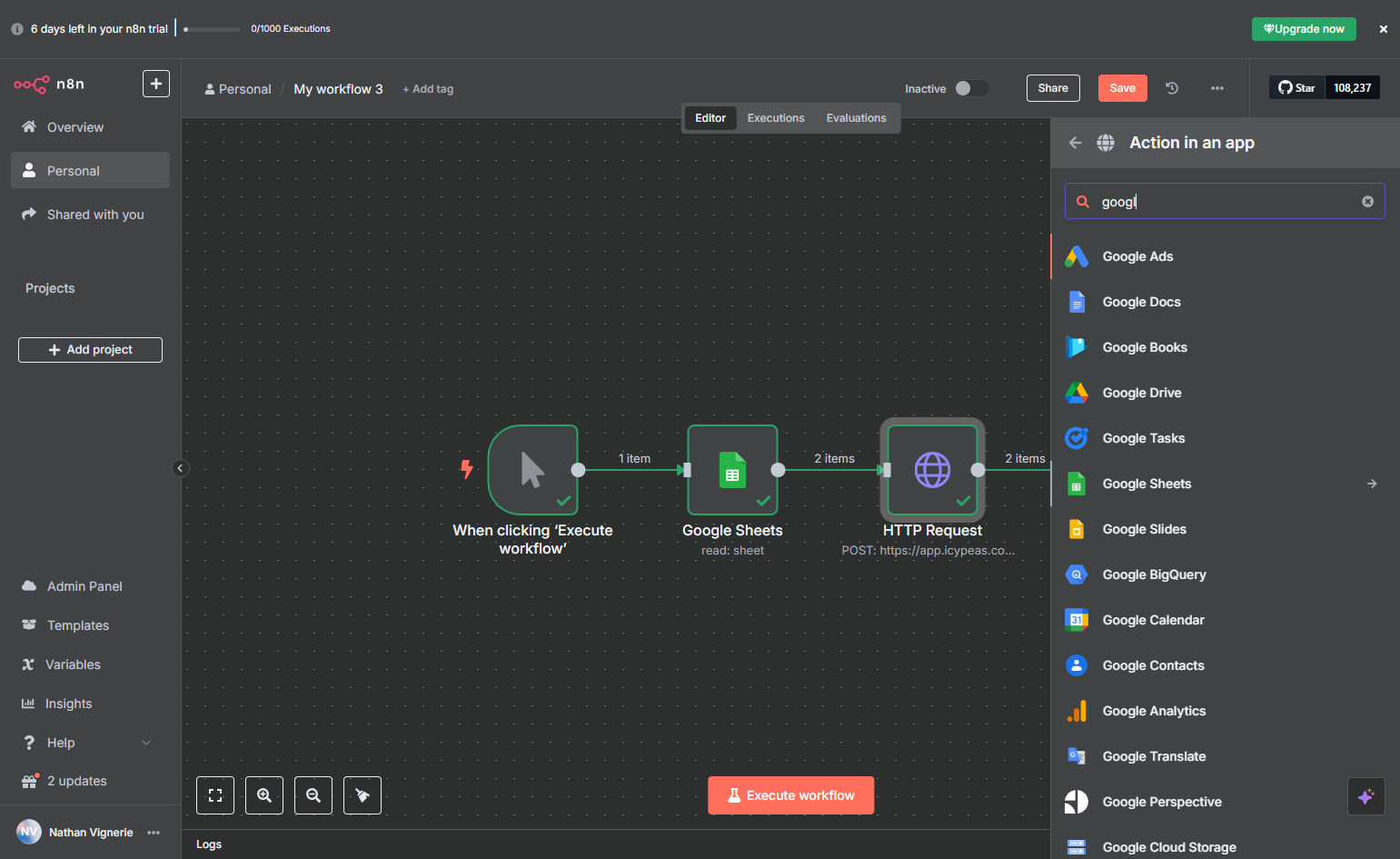Image resolution: width=1400 pixels, height=859 pixels.
Task: Click the Upgrade now button
Action: pyautogui.click(x=1304, y=29)
